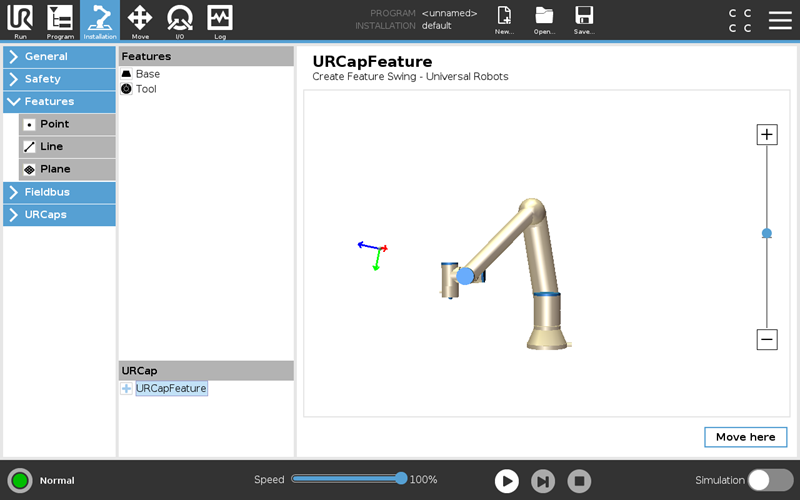The image size is (800, 500).
Task: Select the Point feature item
Action: pos(67,125)
